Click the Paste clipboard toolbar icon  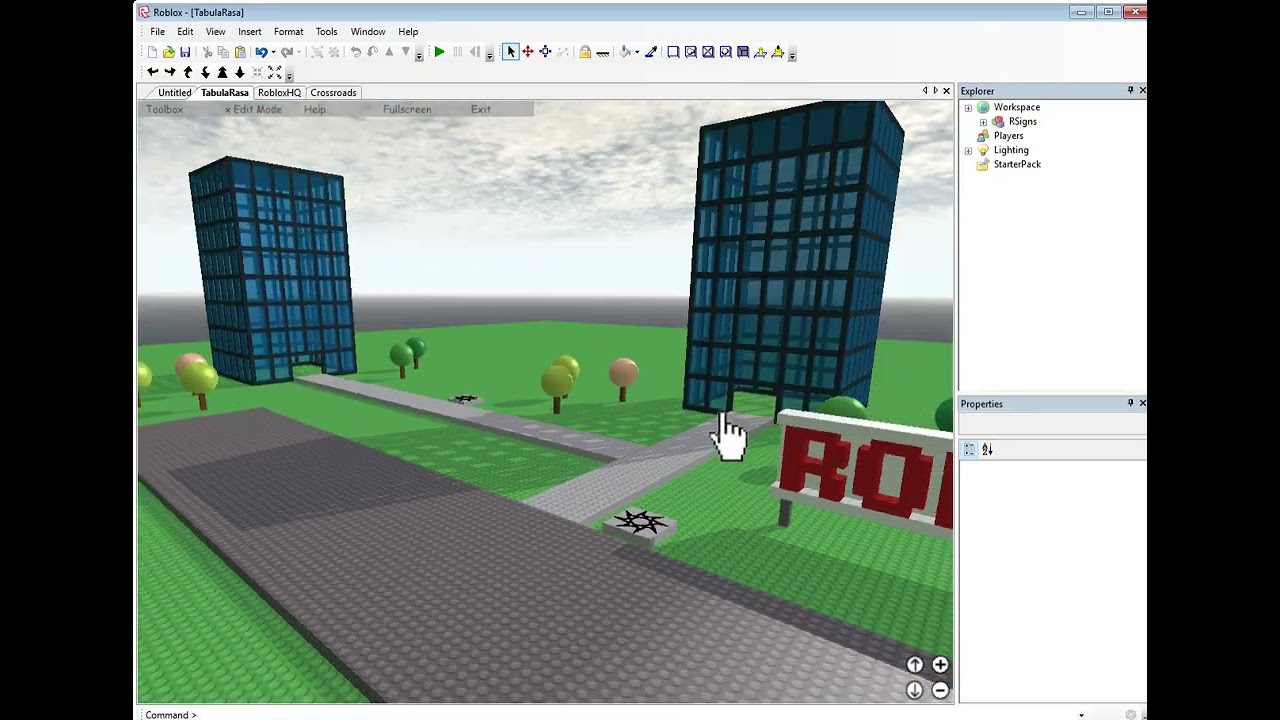pyautogui.click(x=240, y=52)
